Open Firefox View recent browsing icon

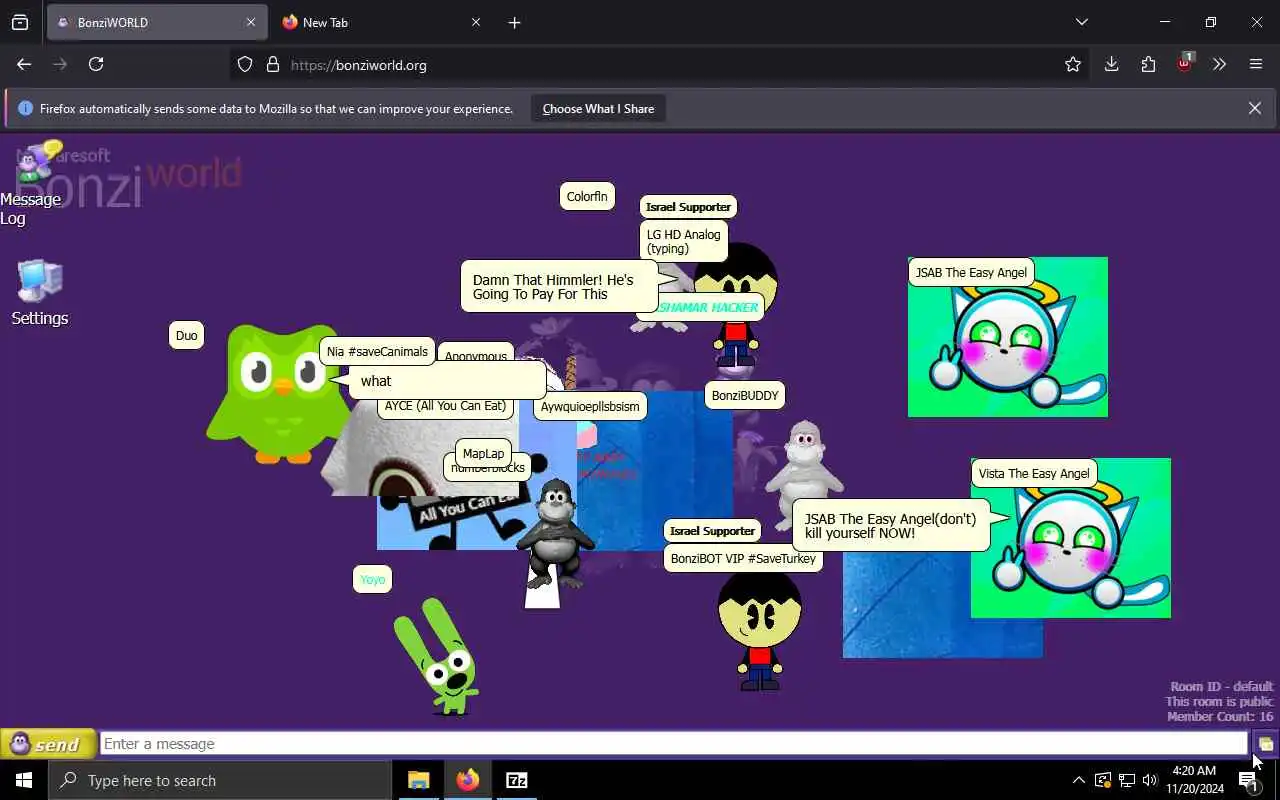pos(20,22)
